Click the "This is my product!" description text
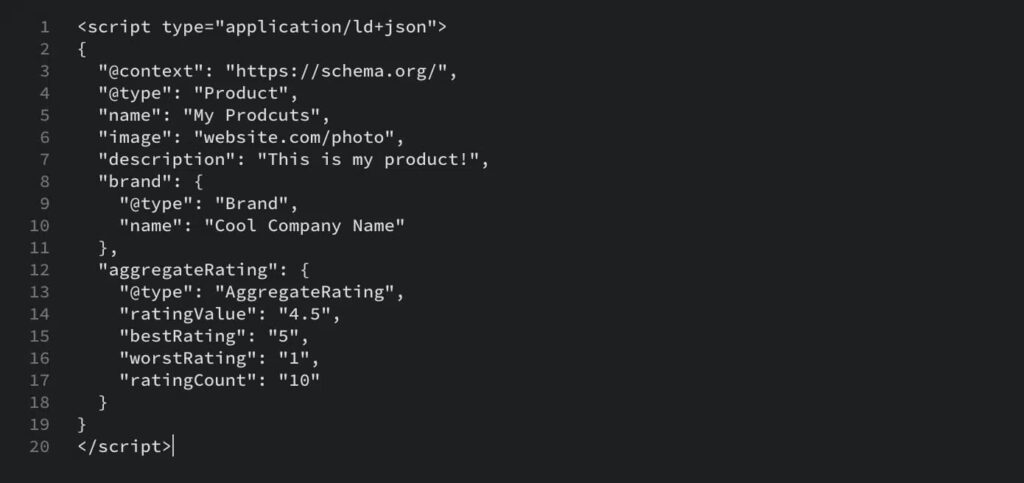1024x483 pixels. coord(368,160)
